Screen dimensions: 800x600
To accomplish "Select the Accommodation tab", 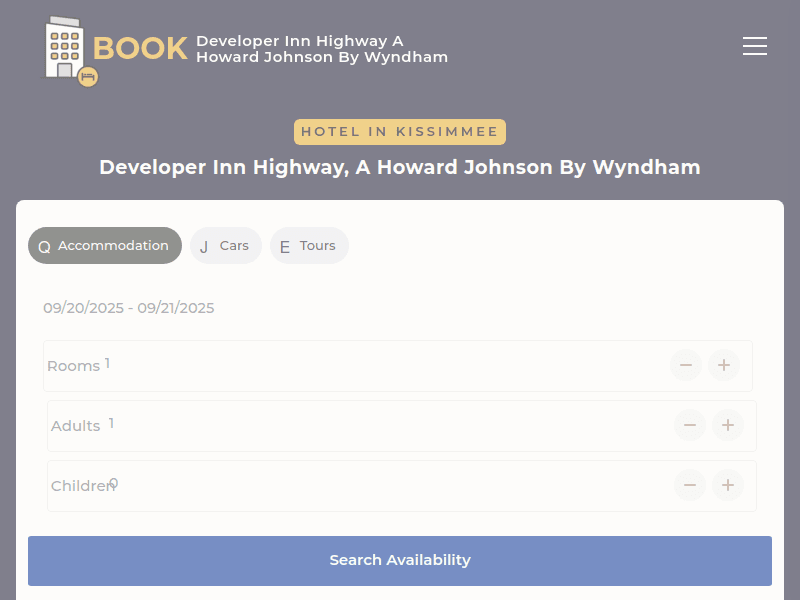I will [105, 246].
